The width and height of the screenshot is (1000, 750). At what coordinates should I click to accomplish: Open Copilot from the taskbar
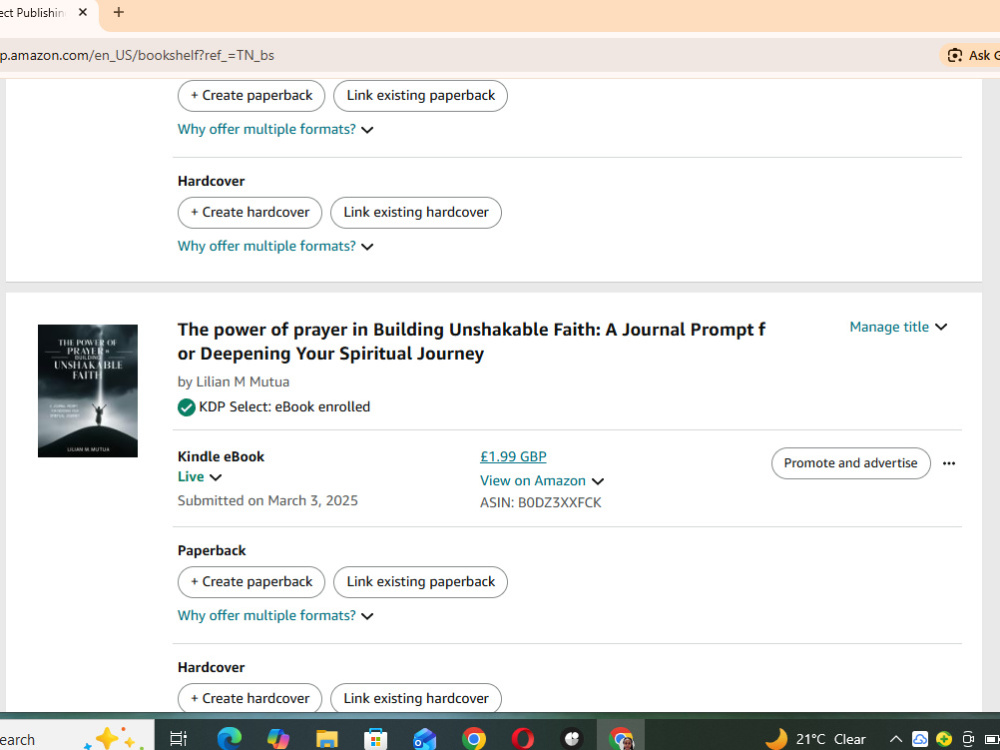coord(278,739)
